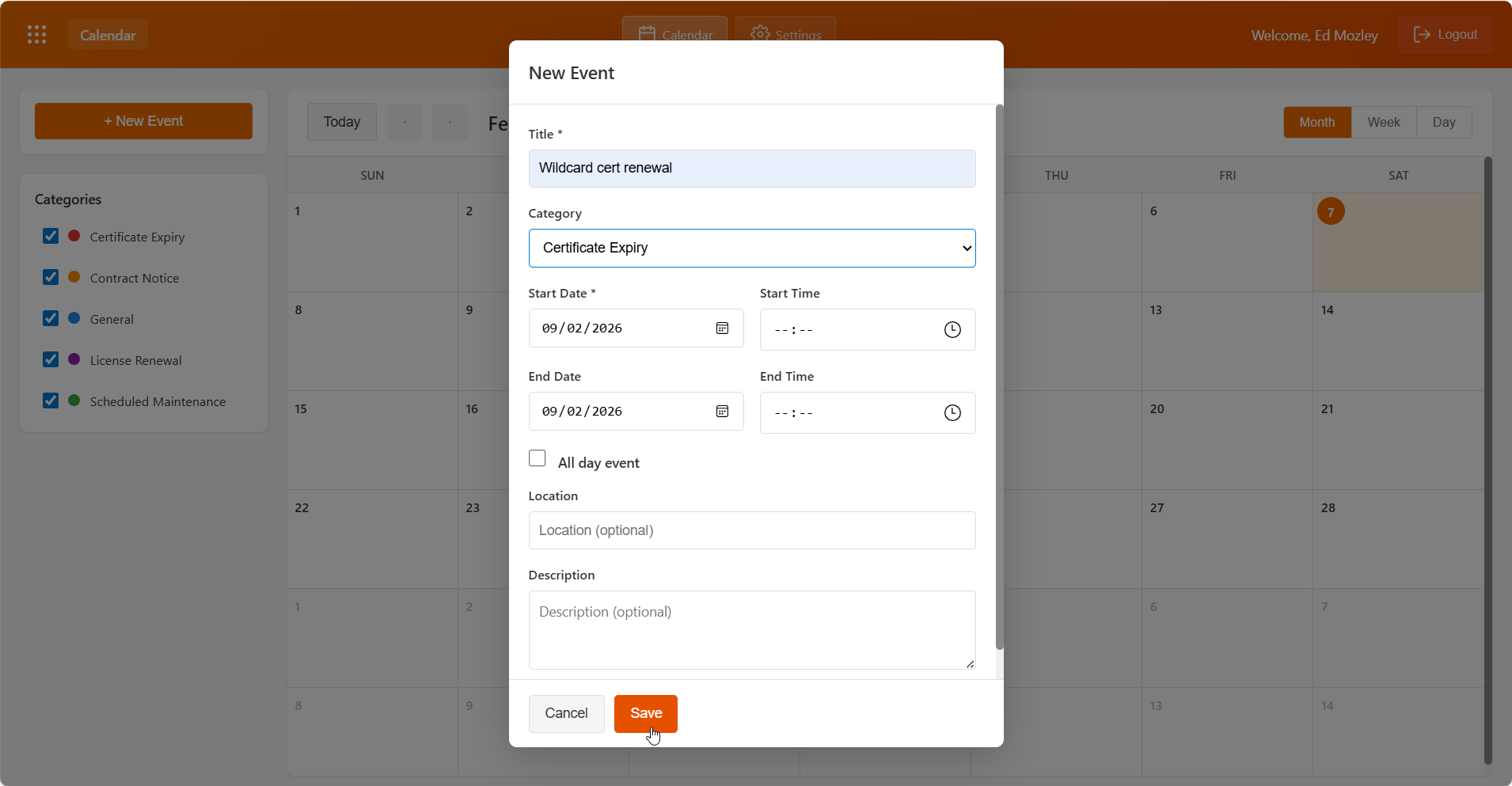This screenshot has width=1512, height=786.
Task: Select February 28 day cell
Action: pos(1398,539)
